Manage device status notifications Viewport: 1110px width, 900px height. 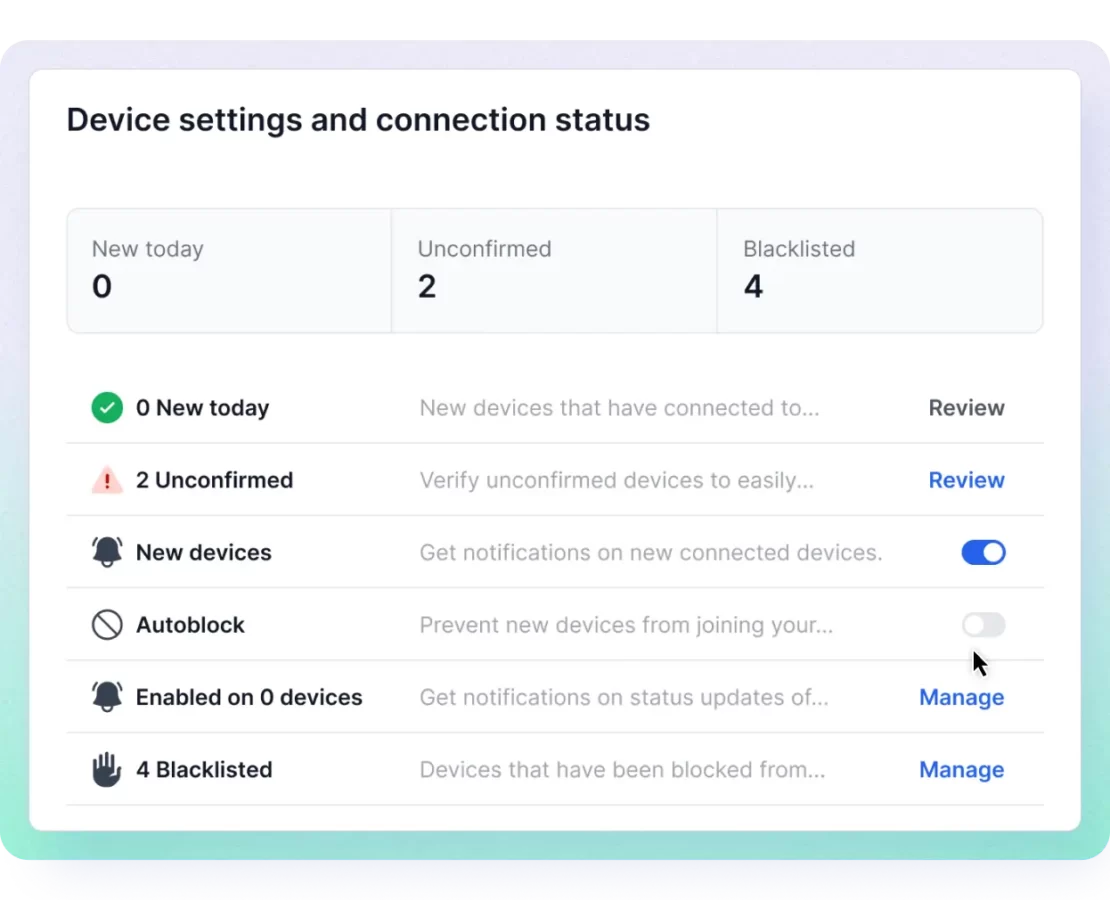(961, 697)
